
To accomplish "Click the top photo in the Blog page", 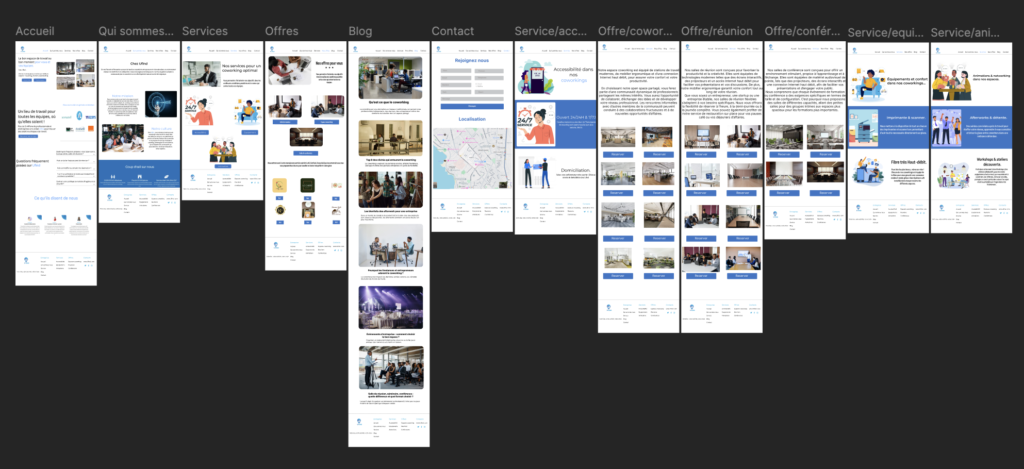I will pyautogui.click(x=390, y=78).
